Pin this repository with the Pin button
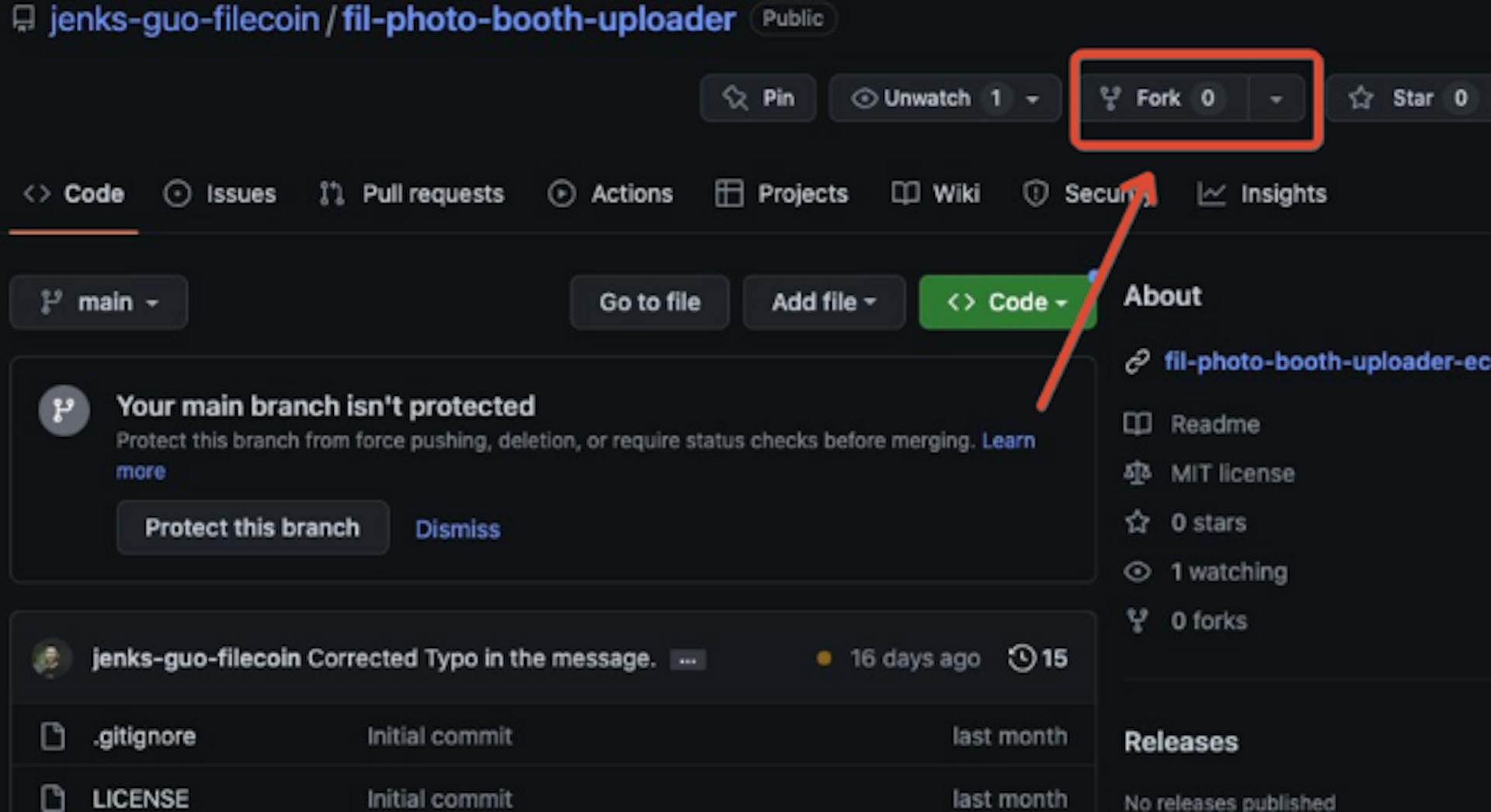The image size is (1491, 812). coord(758,98)
